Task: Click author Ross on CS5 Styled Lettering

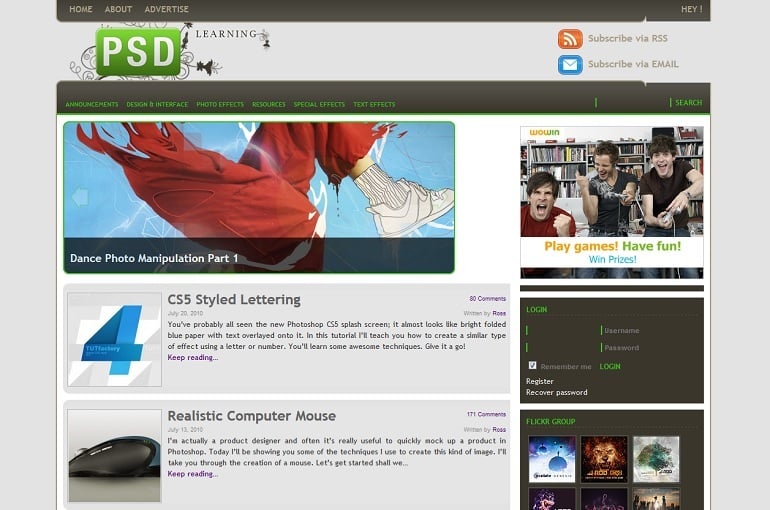Action: tap(499, 313)
